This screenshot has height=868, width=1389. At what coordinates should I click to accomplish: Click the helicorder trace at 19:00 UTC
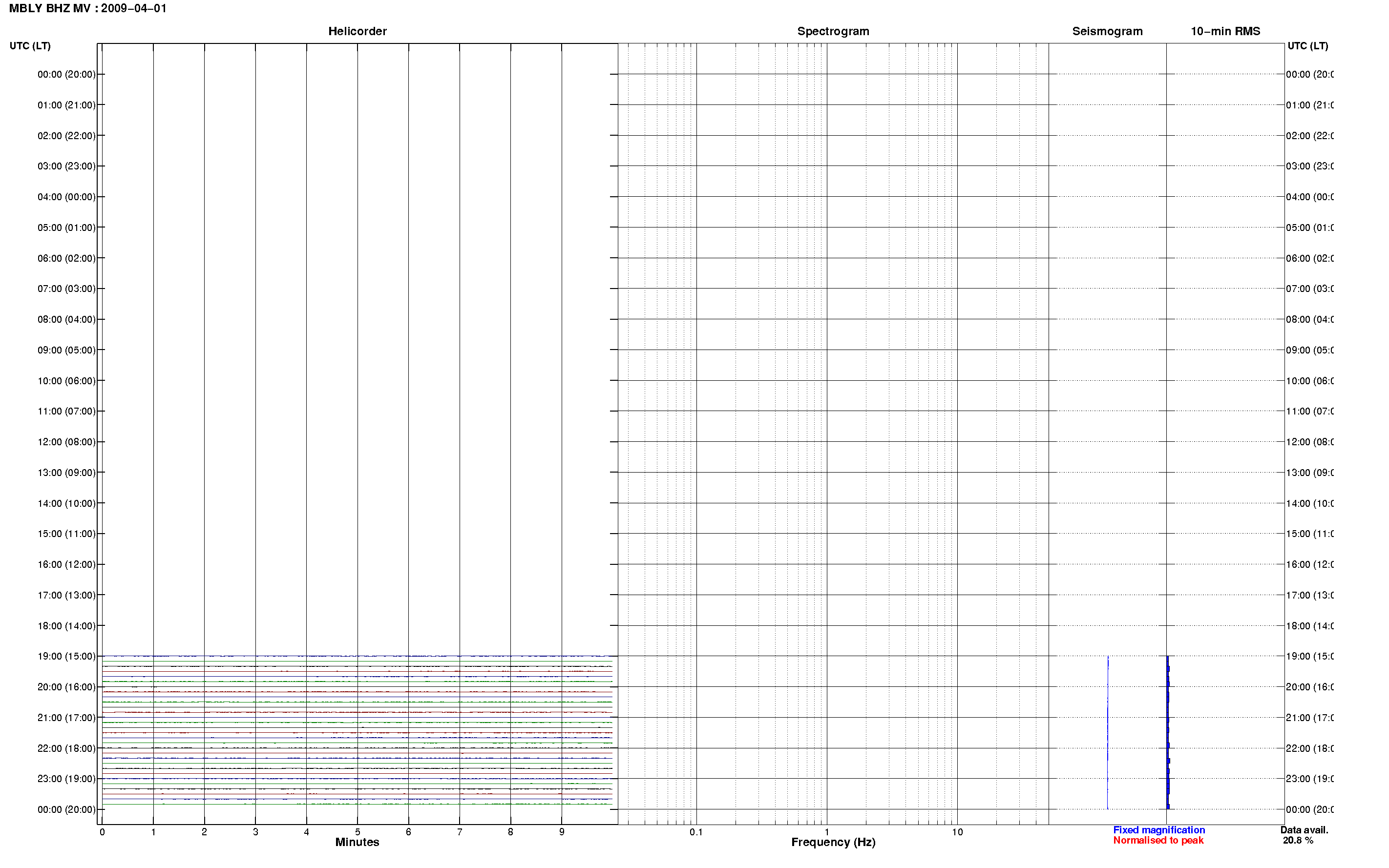tap(357, 656)
